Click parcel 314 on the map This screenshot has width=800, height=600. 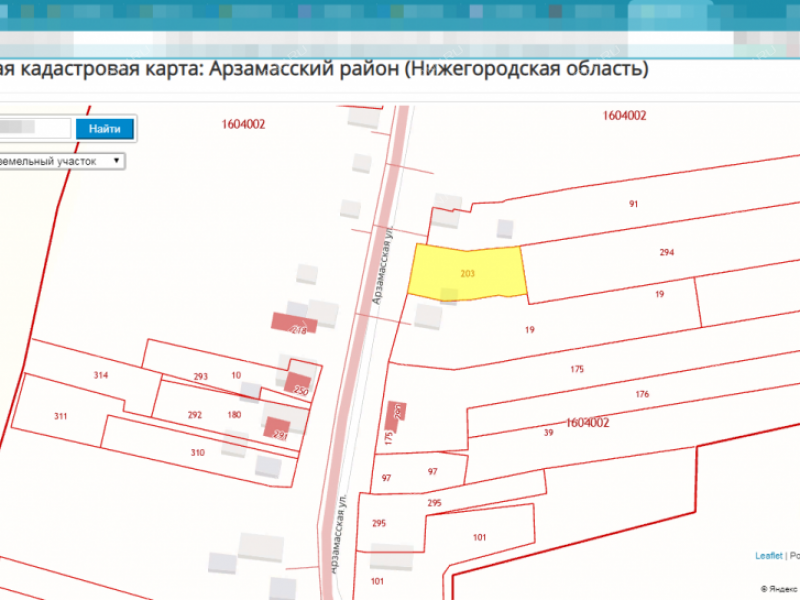coord(100,375)
